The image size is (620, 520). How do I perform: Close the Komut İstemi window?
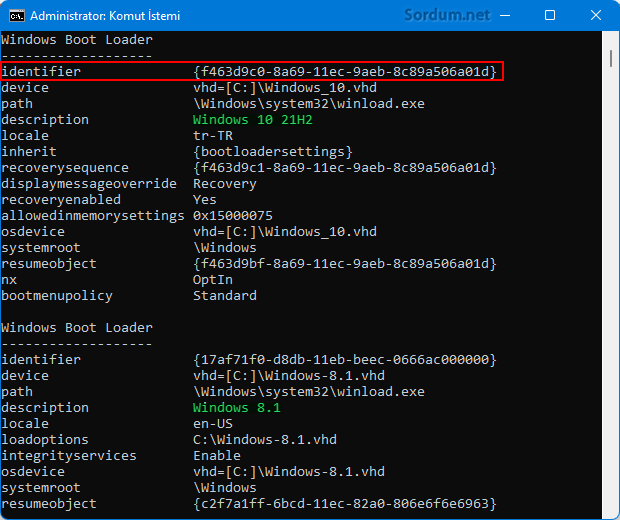[595, 15]
